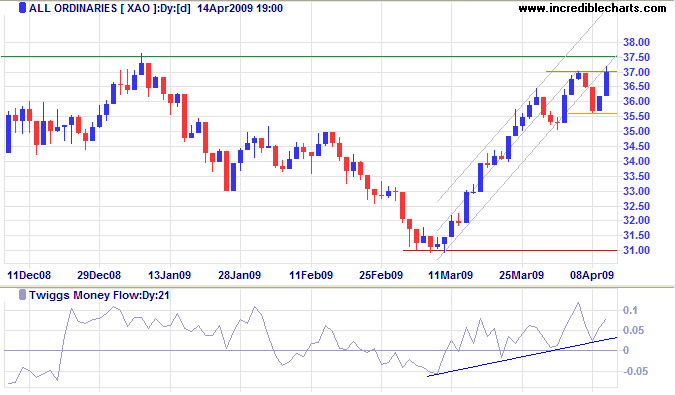Click the 36.50 price axis label
The height and width of the screenshot is (395, 675).
(636, 86)
